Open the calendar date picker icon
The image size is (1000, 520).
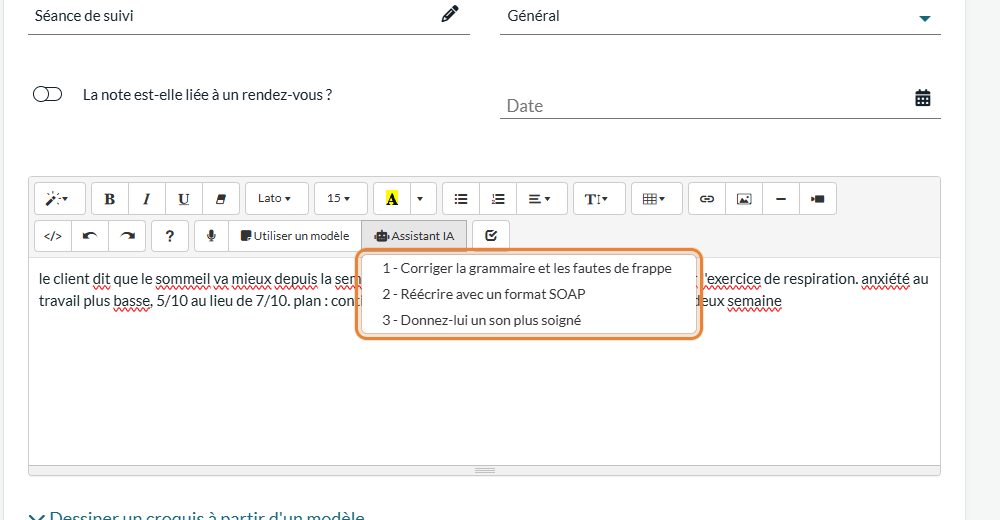(923, 98)
